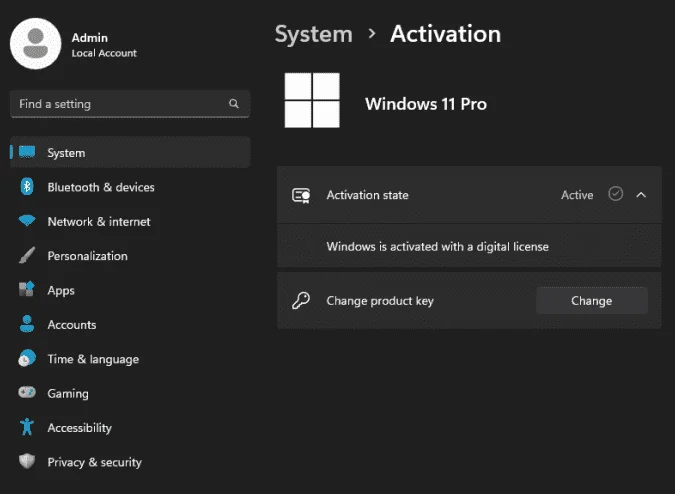Click the Apps icon in sidebar
The image size is (675, 494).
(x=27, y=289)
